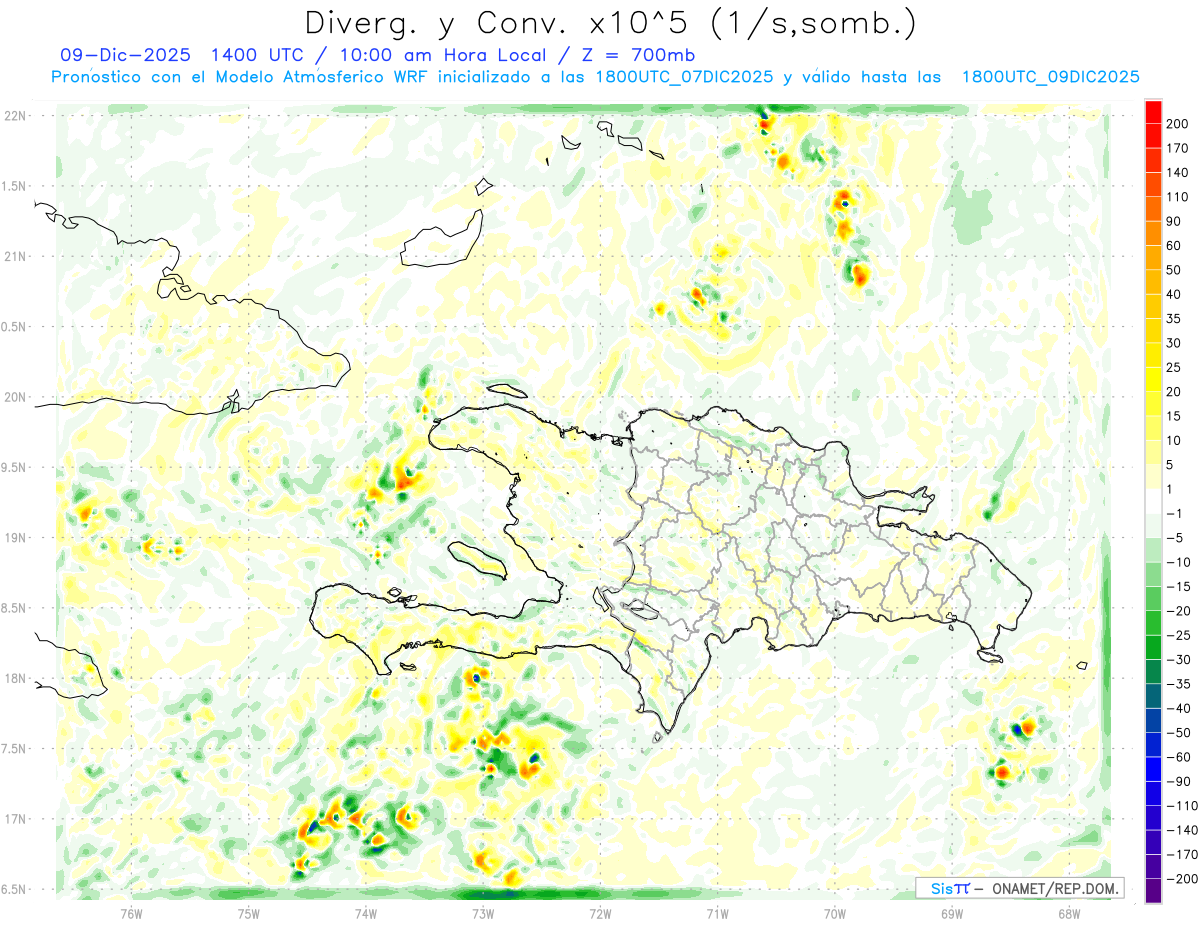This screenshot has width=1200, height=927.
Task: Click the "71W" longitude label
Action: 718,913
